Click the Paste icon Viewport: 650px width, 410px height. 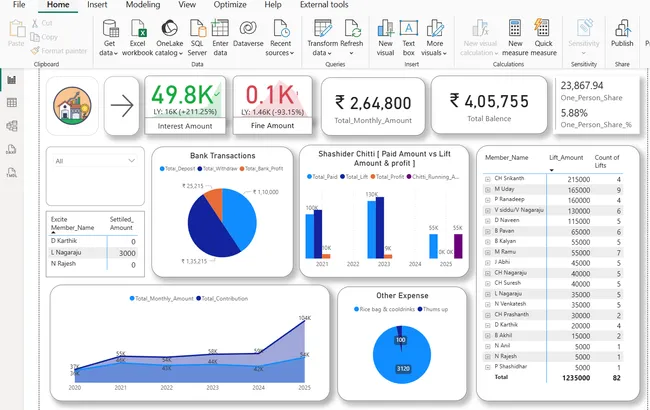17,29
